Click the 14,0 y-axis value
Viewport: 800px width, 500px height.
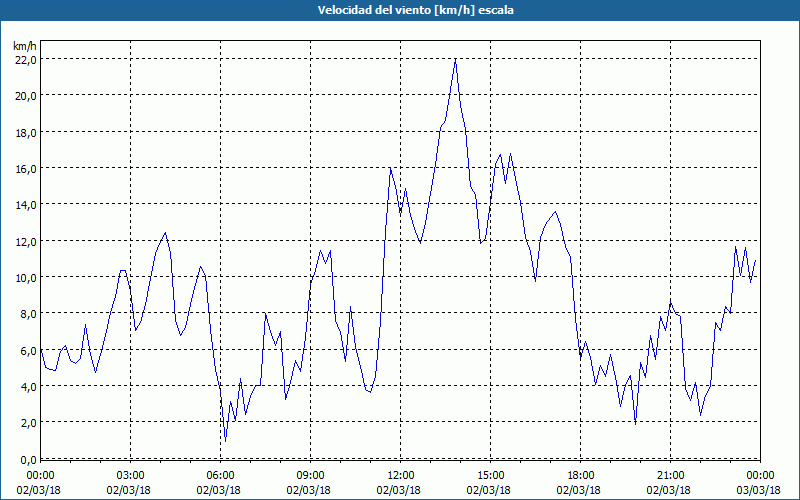coord(25,205)
